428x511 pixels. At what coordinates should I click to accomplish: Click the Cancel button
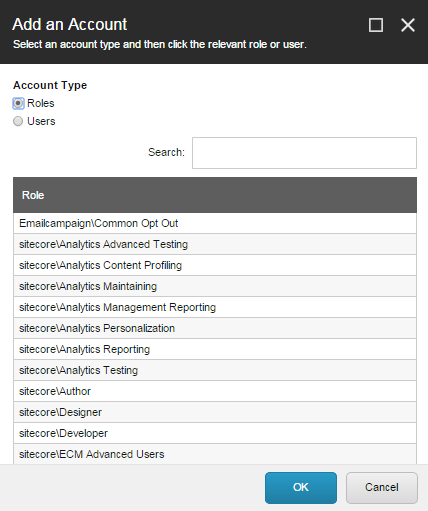tap(382, 487)
